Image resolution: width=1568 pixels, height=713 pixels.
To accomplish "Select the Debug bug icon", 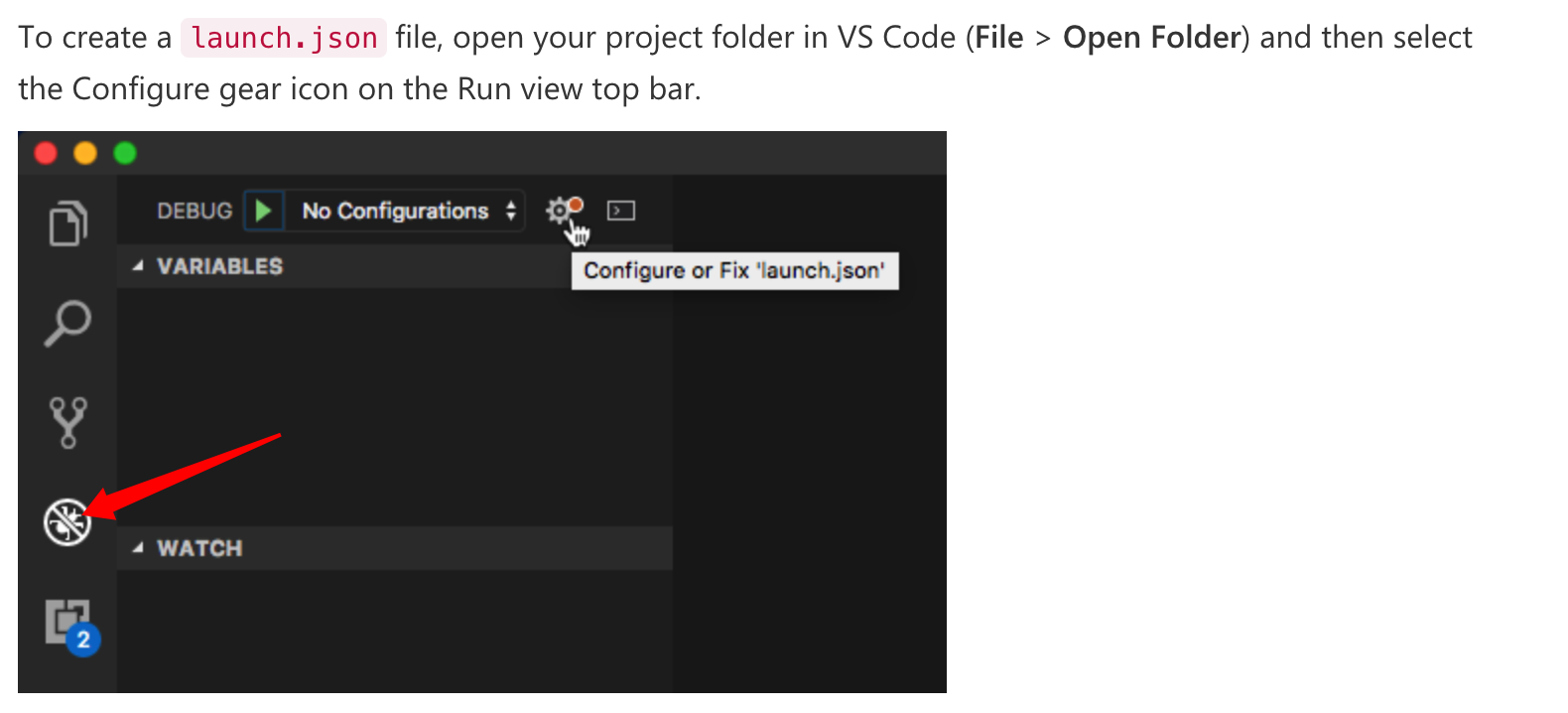I will (67, 521).
